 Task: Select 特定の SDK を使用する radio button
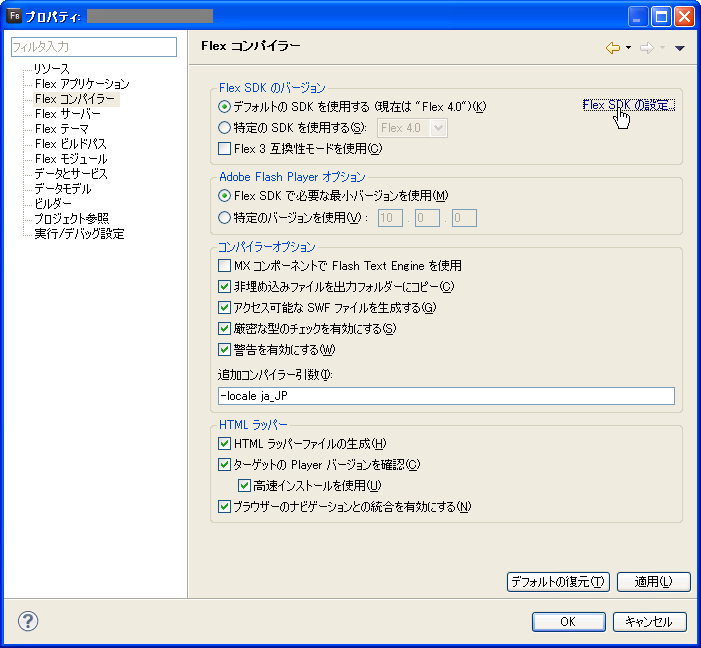(224, 128)
